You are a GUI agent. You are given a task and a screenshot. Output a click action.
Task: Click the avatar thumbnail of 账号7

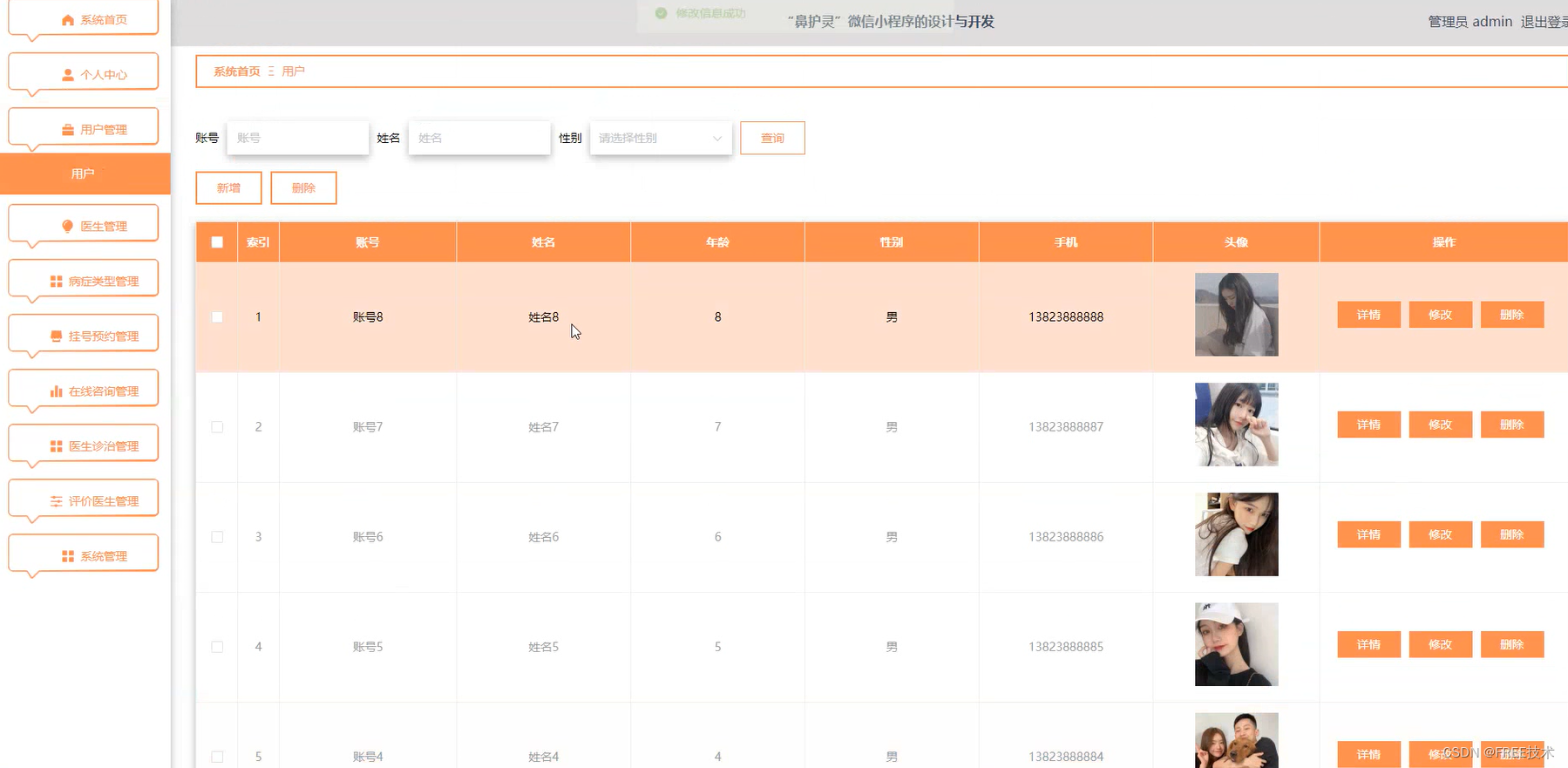point(1236,425)
